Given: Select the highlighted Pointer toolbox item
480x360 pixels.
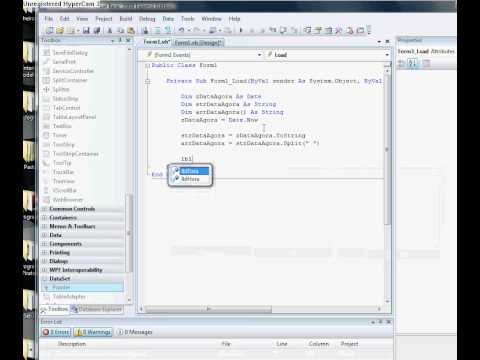Looking at the screenshot, I should [x=82, y=287].
